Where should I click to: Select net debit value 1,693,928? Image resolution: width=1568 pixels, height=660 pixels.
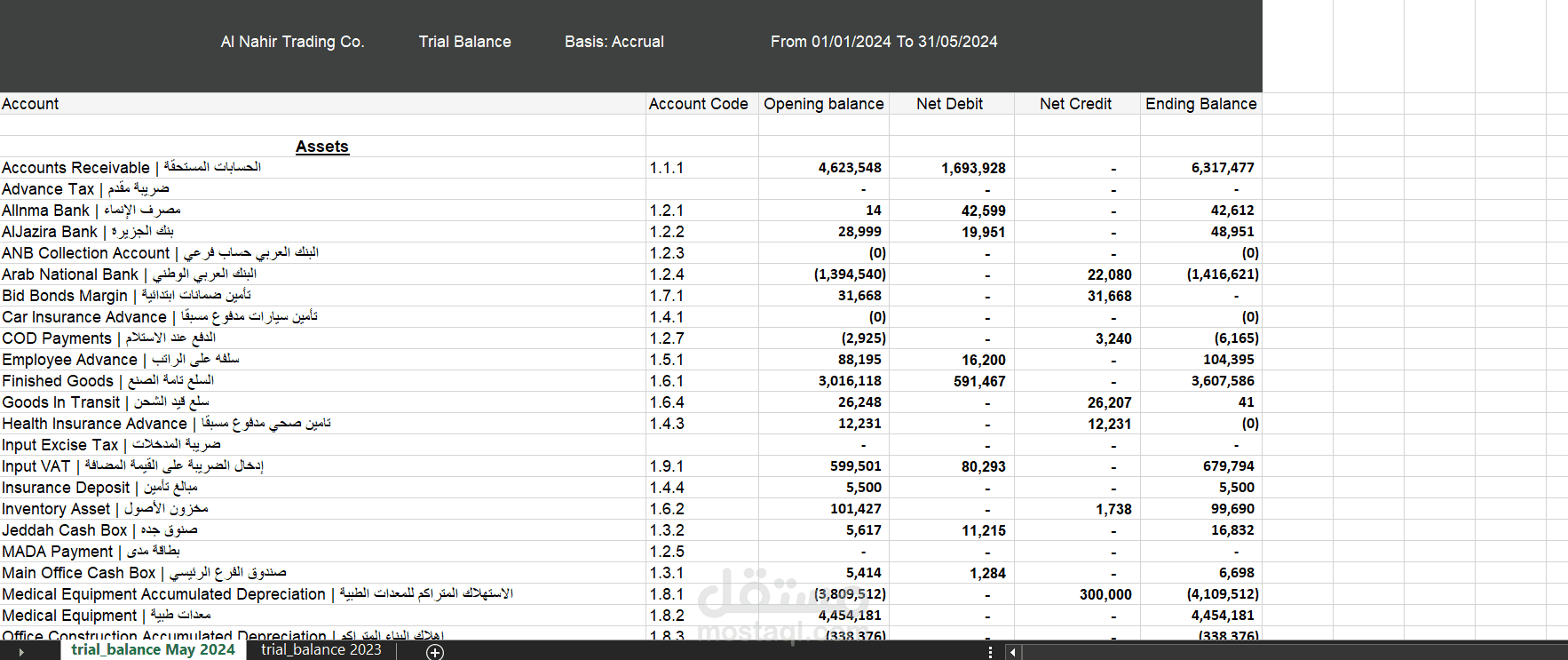point(951,168)
